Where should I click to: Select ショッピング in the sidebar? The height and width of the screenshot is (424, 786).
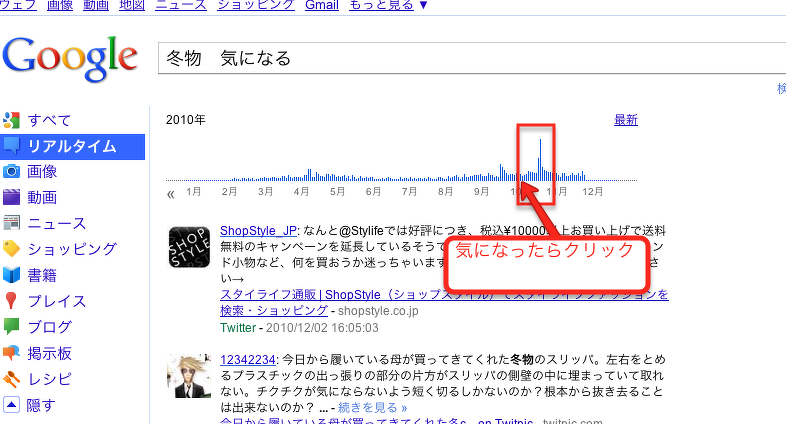pos(72,249)
